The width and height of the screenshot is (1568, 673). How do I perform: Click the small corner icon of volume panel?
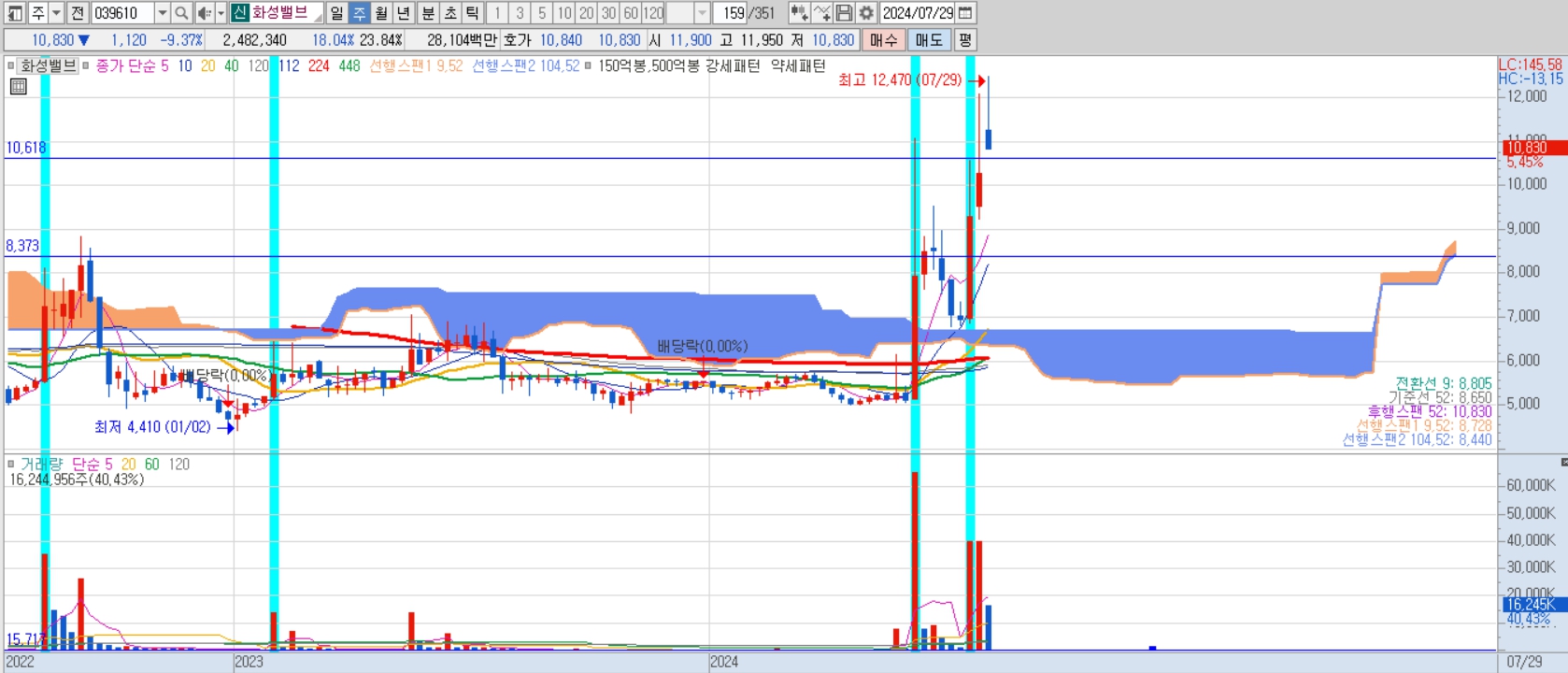1563,462
